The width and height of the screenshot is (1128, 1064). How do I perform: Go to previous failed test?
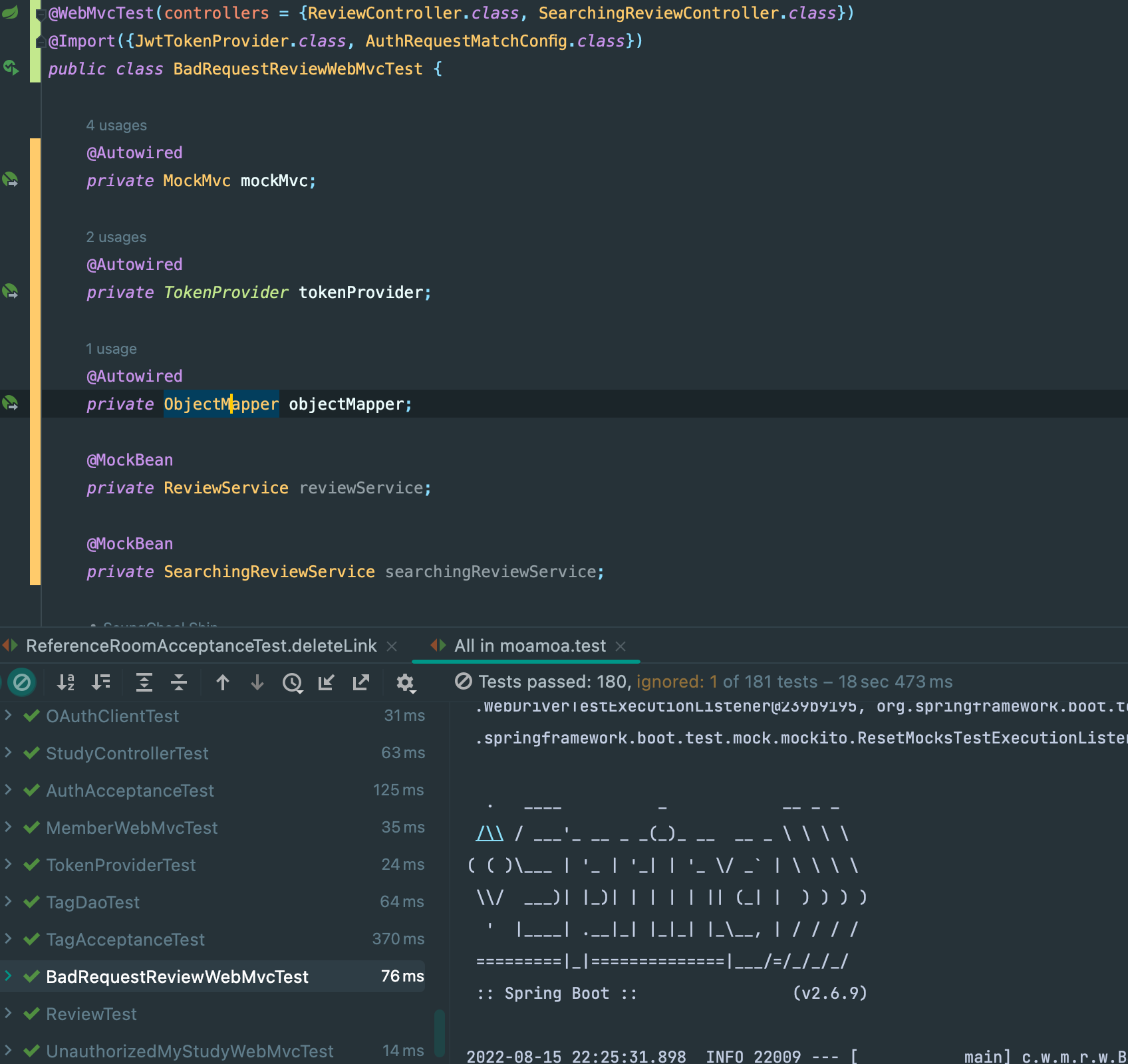223,682
